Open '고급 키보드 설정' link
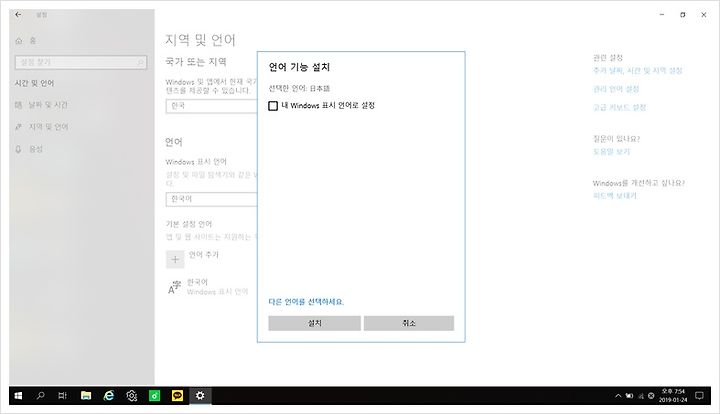 [619, 107]
